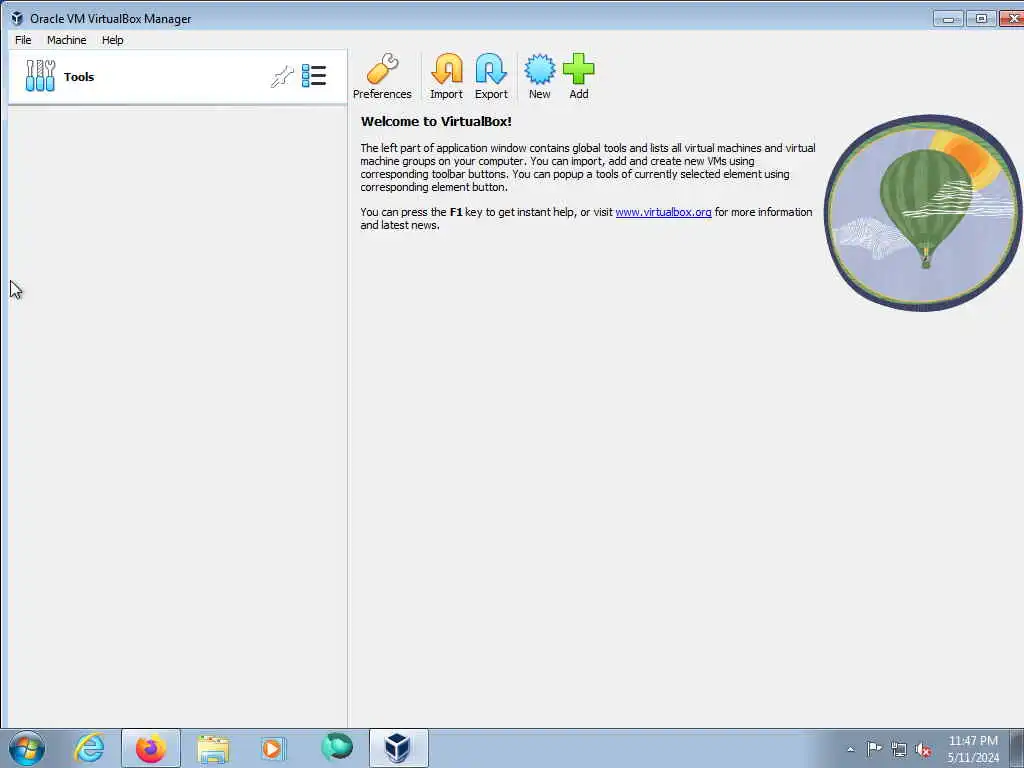
Task: Click the pin tools icon
Action: (282, 76)
